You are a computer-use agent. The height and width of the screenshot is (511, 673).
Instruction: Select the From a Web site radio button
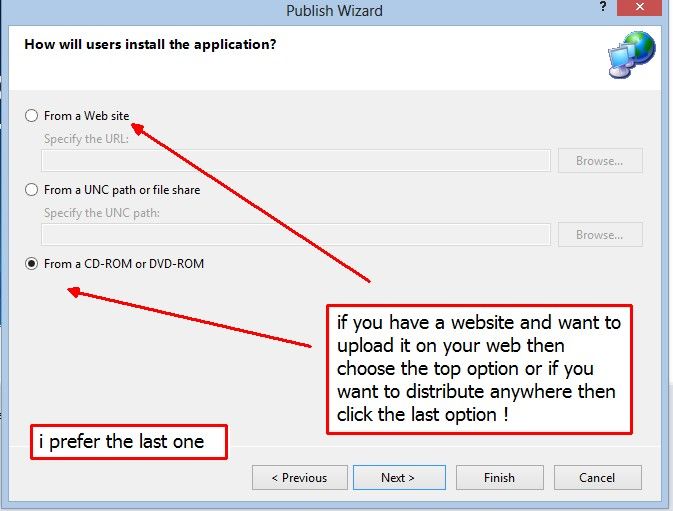(31, 116)
